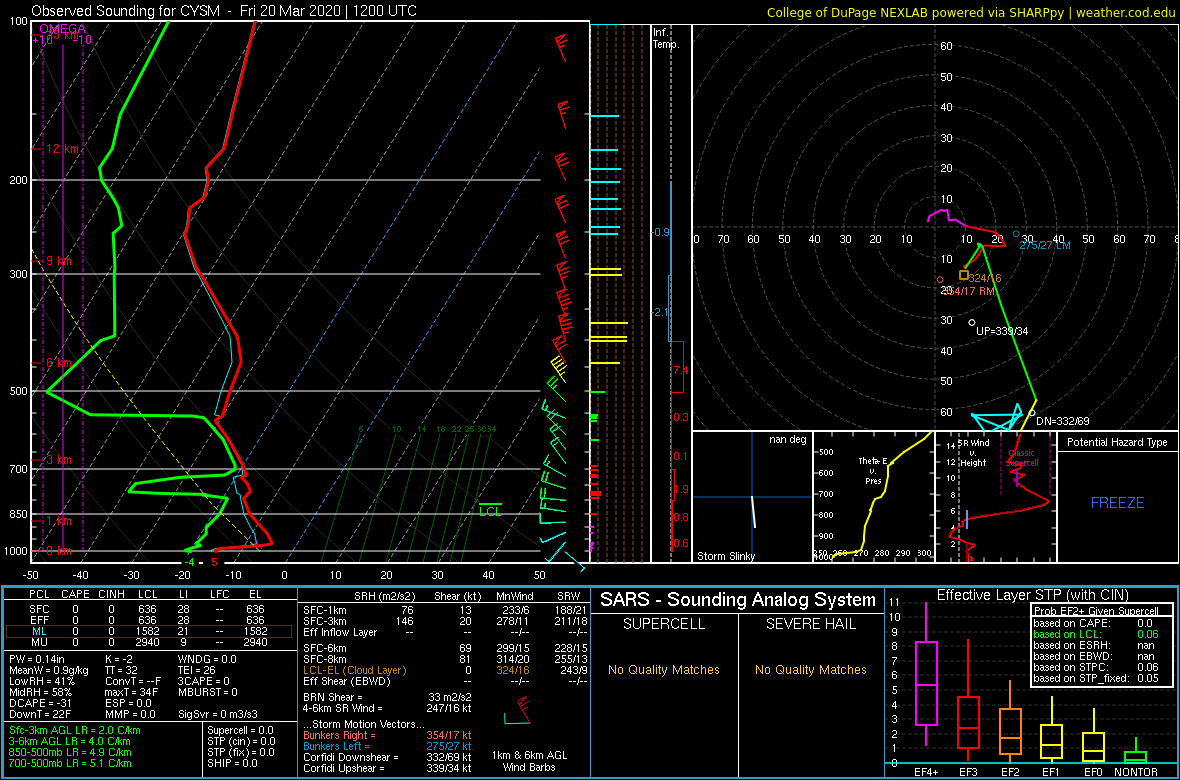Click the green LCL marker on the skew-T
The width and height of the screenshot is (1180, 780).
490,510
